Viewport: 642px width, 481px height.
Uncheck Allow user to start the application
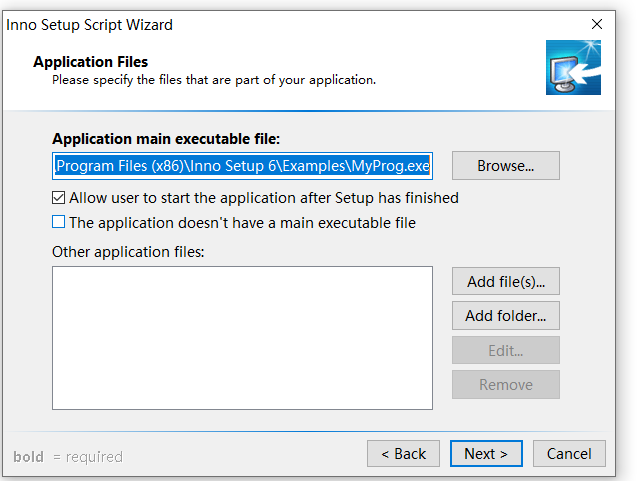pos(59,198)
